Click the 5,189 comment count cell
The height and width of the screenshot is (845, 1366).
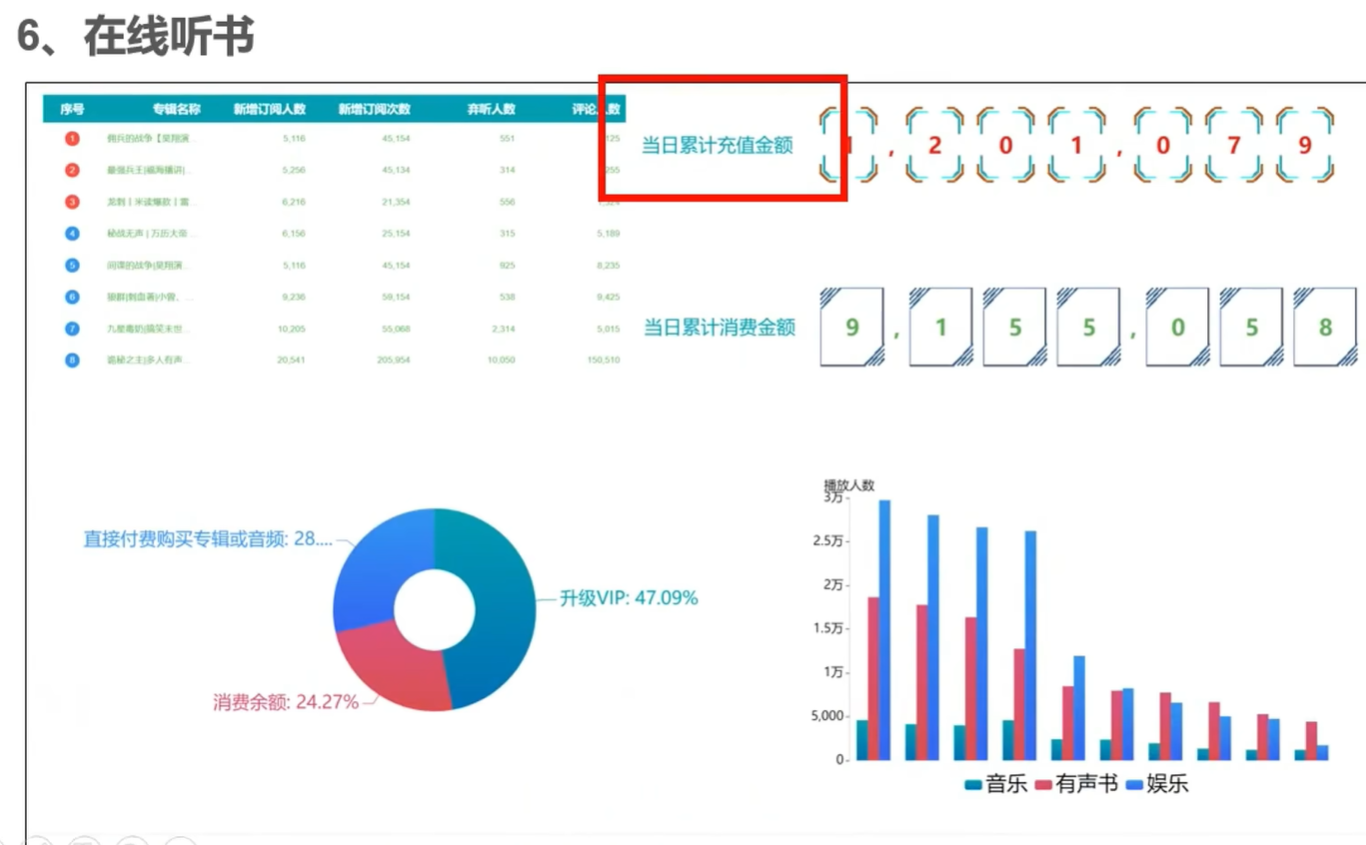(608, 233)
